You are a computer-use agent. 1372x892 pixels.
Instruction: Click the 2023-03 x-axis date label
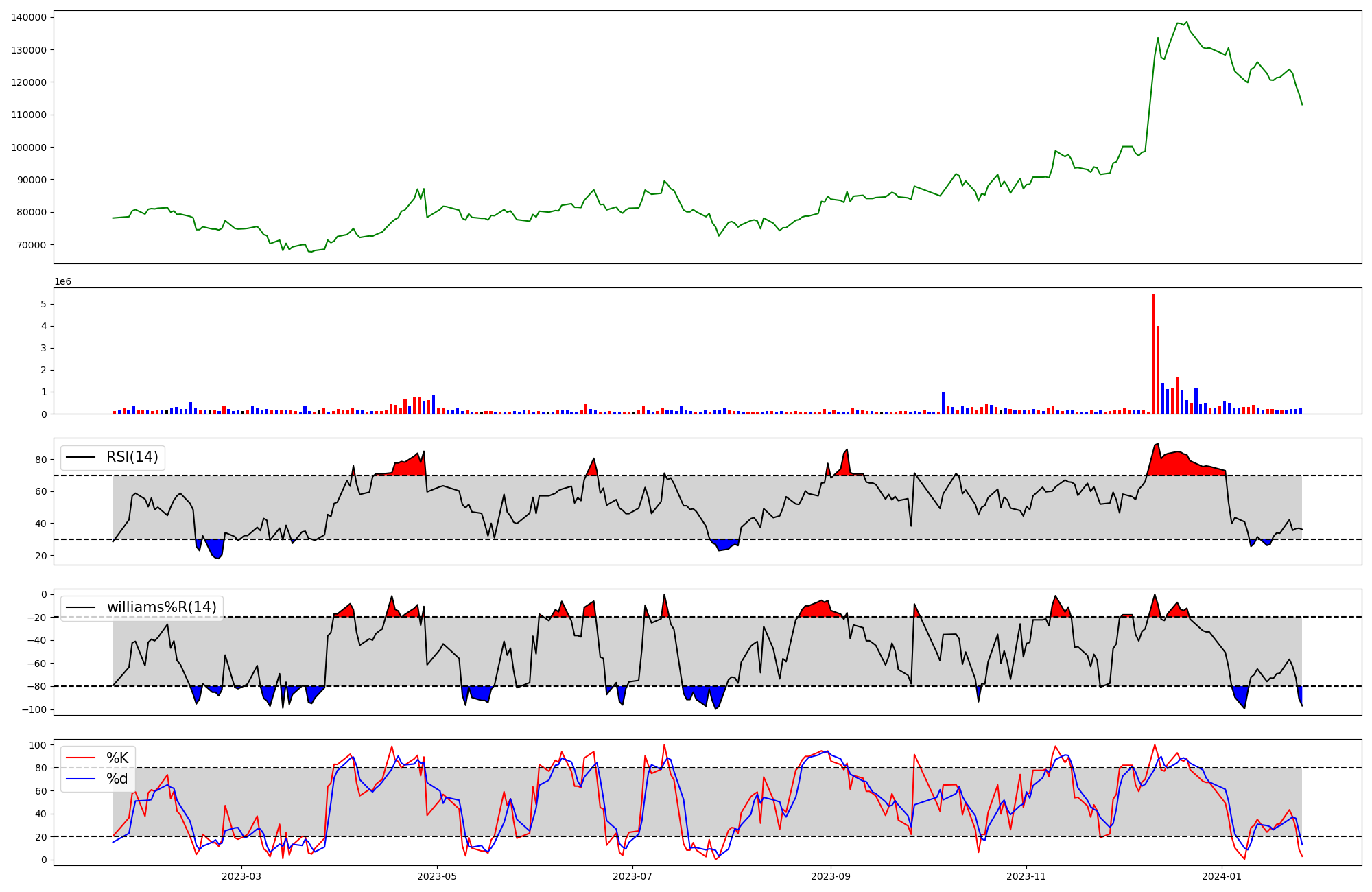pyautogui.click(x=241, y=876)
